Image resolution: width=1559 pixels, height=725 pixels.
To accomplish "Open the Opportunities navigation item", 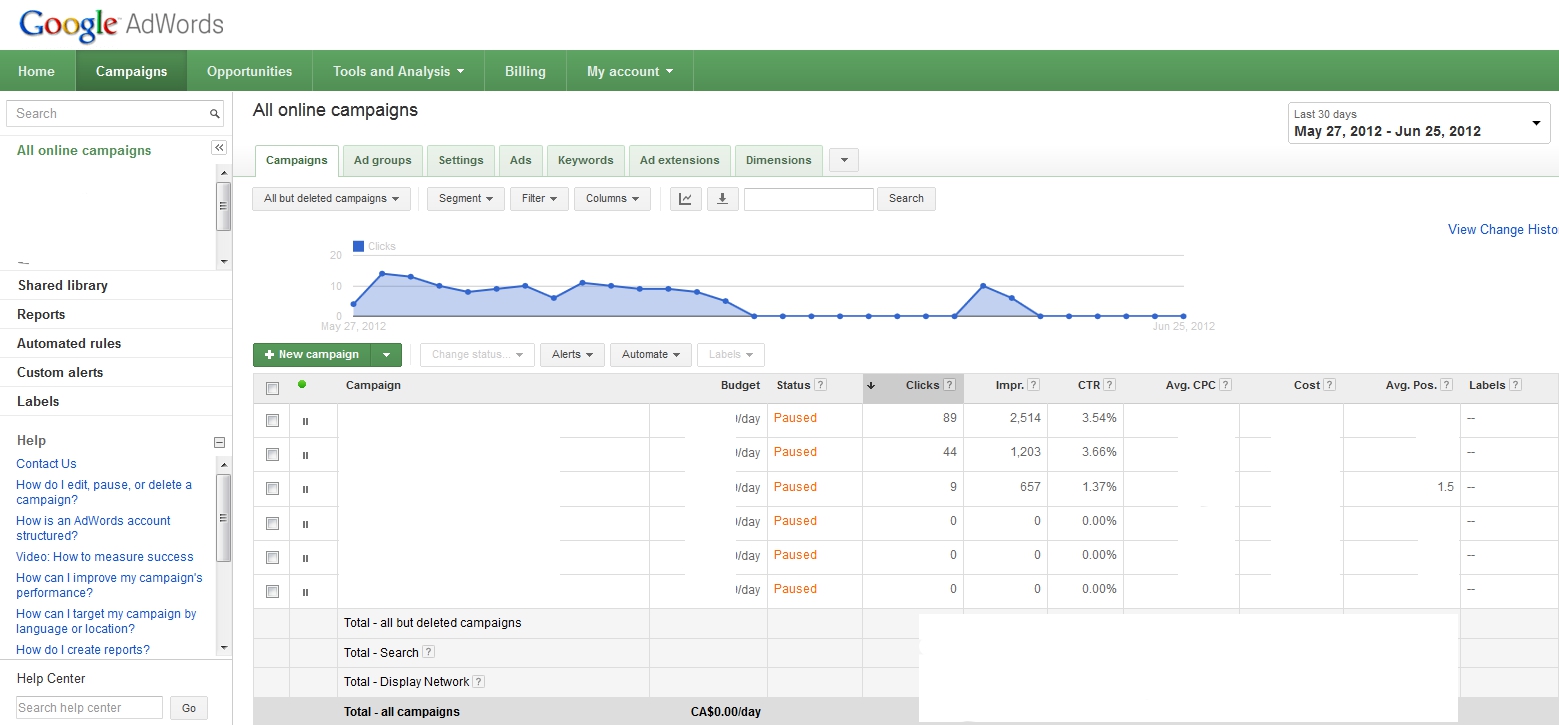I will pos(250,71).
